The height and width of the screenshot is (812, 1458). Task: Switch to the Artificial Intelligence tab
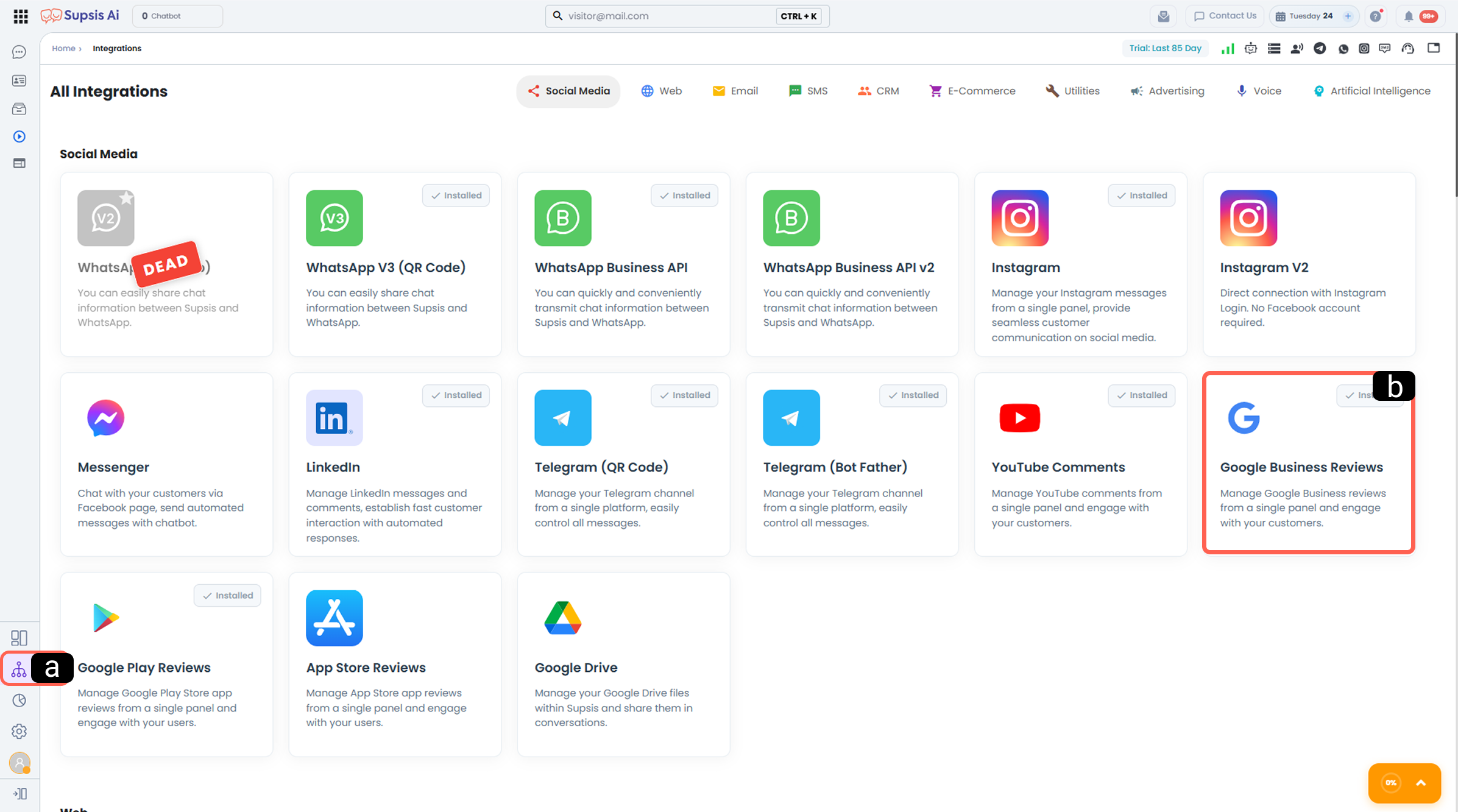click(x=1371, y=91)
